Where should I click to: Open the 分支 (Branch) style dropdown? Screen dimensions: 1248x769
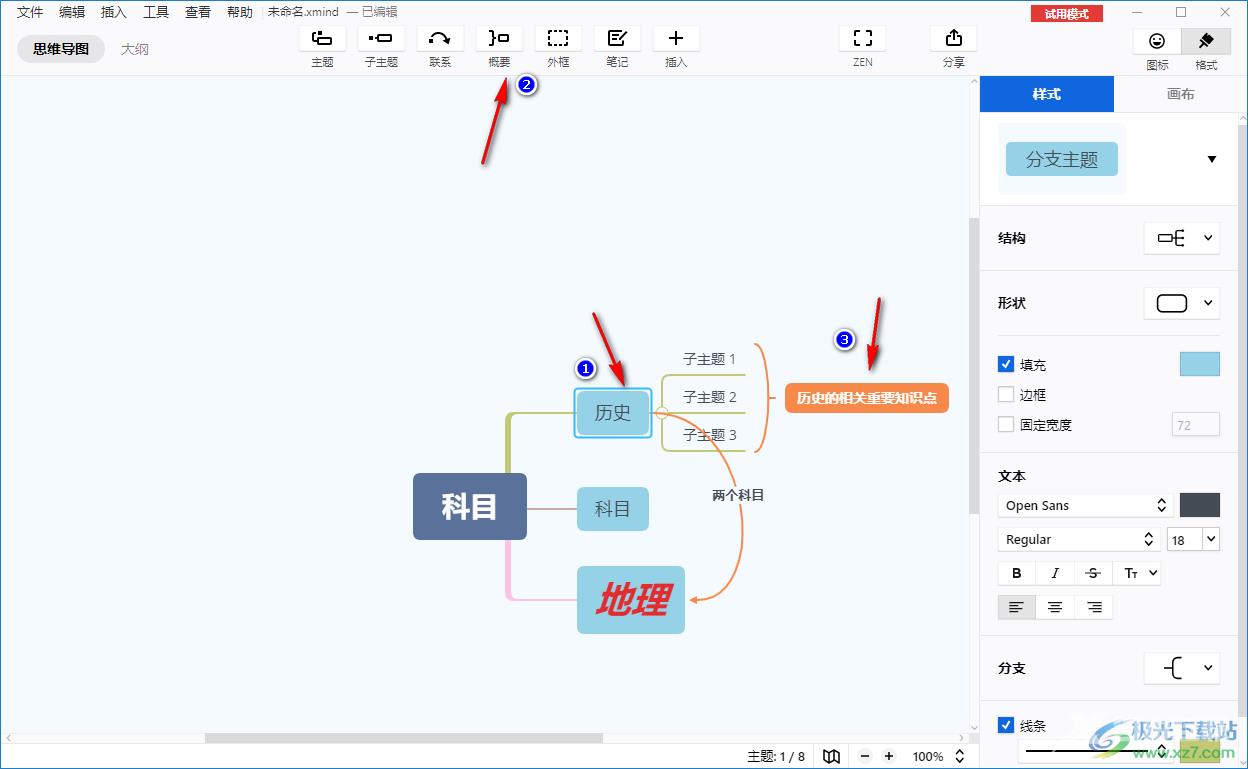point(1182,668)
